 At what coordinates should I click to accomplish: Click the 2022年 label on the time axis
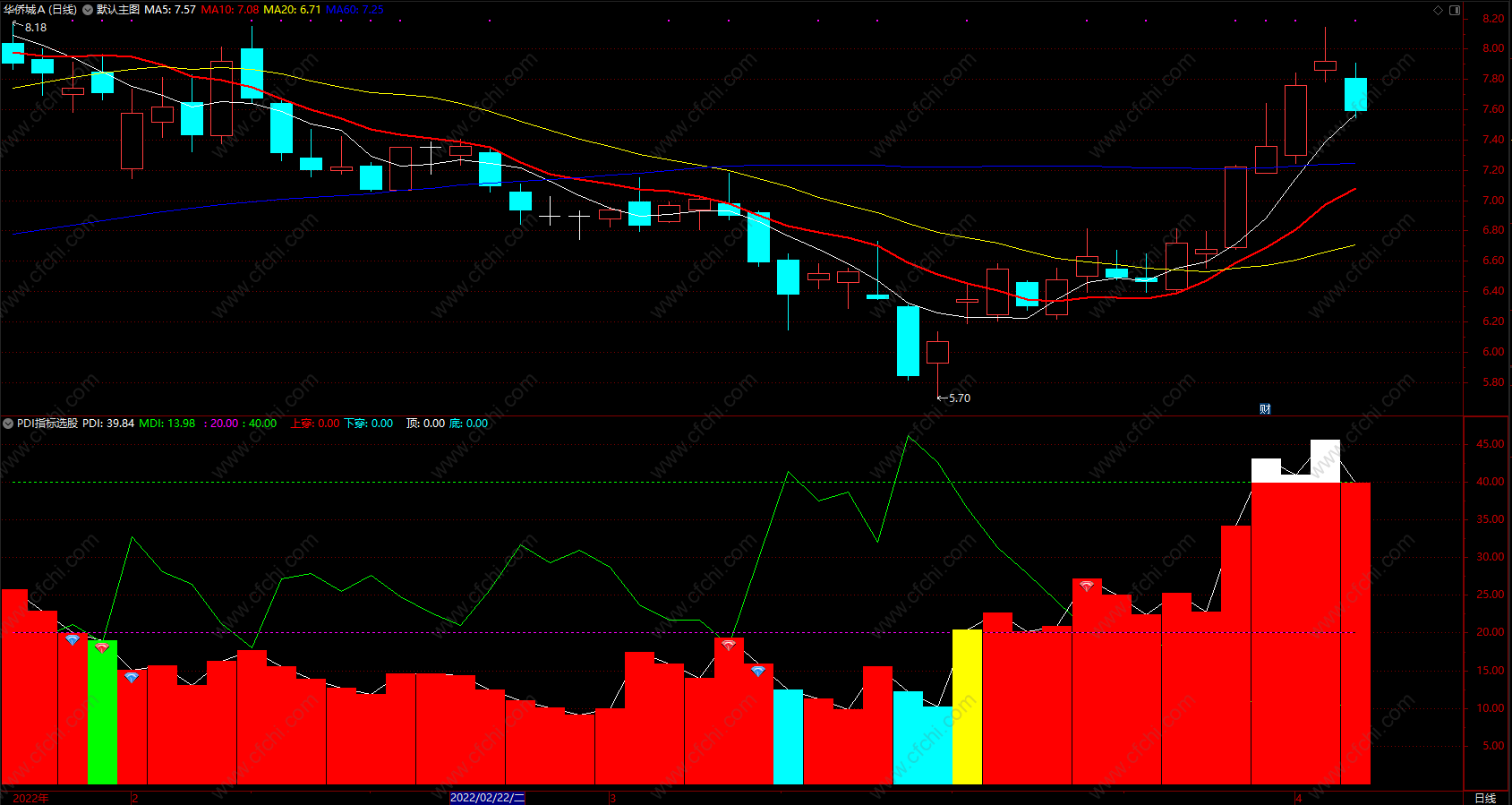[x=31, y=798]
